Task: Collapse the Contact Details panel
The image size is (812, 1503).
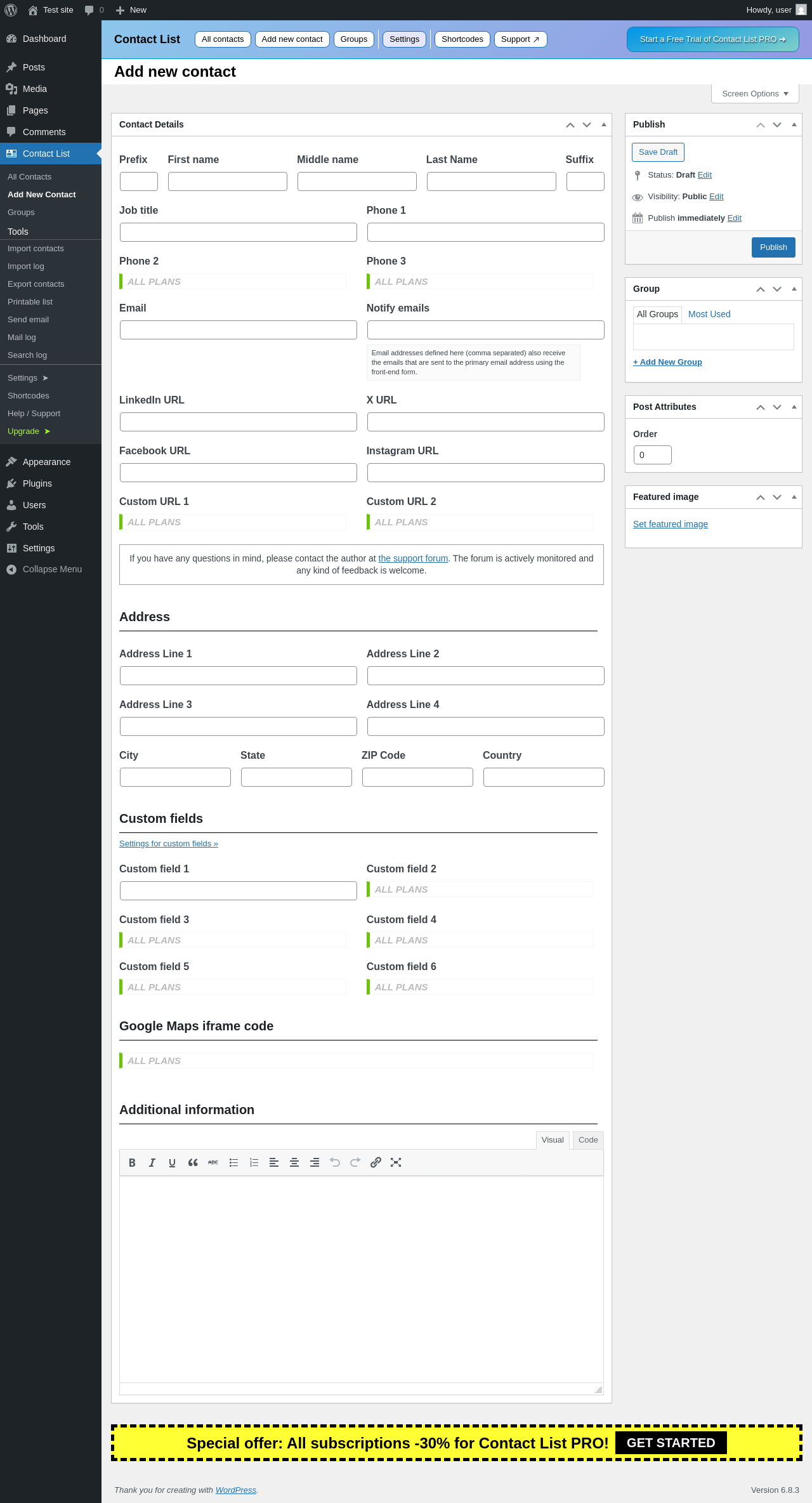Action: pos(603,125)
